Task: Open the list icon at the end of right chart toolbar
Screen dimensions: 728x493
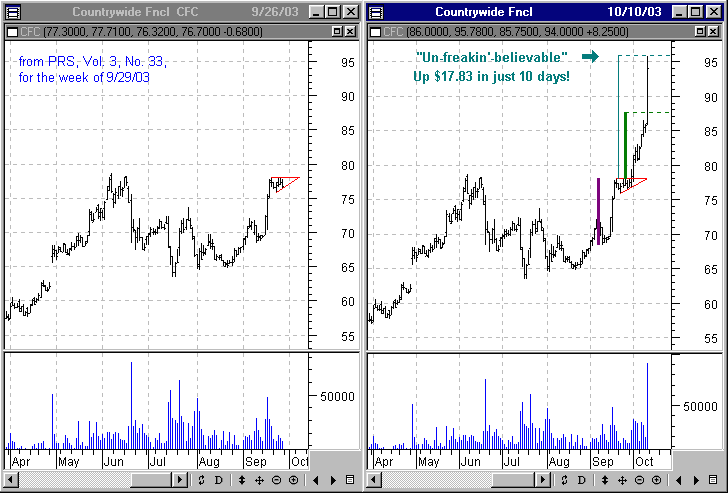Action: coord(713,480)
